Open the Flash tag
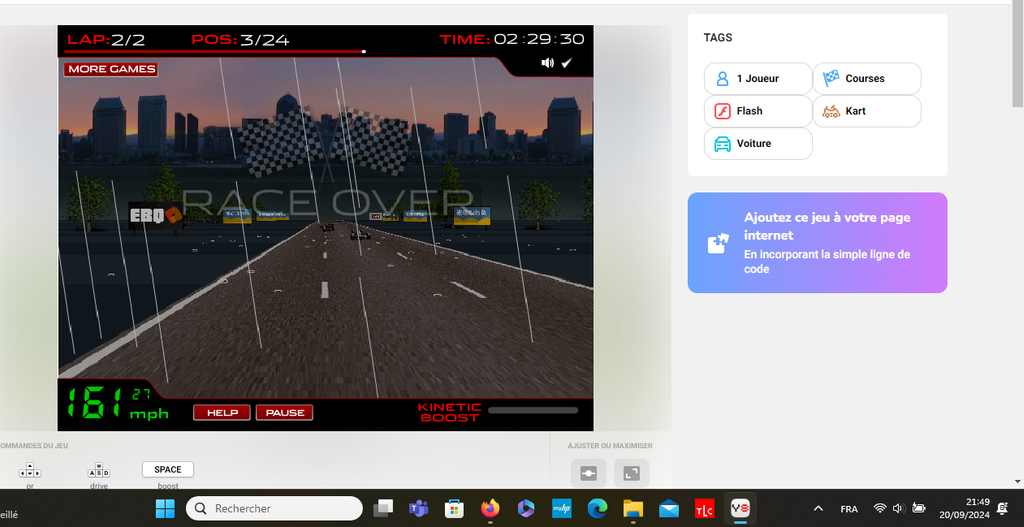The image size is (1024, 527). pos(758,111)
